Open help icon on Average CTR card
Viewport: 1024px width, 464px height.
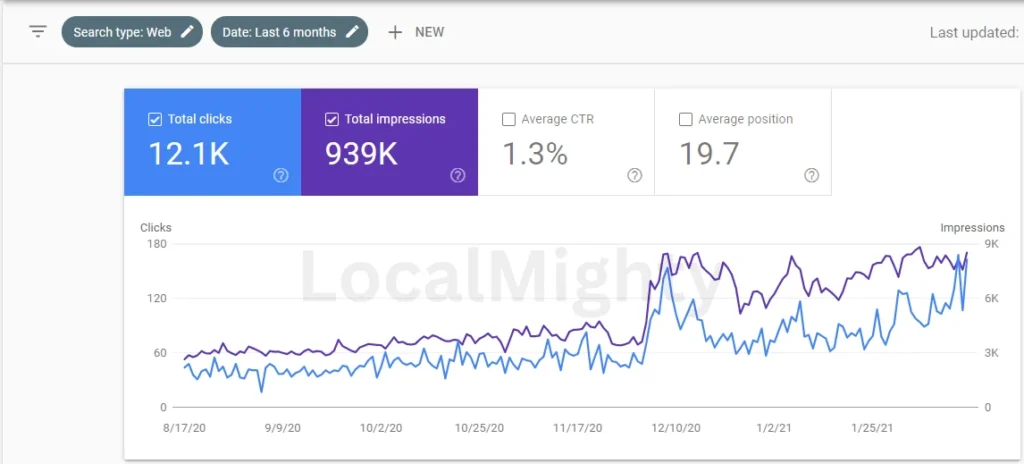(635, 175)
